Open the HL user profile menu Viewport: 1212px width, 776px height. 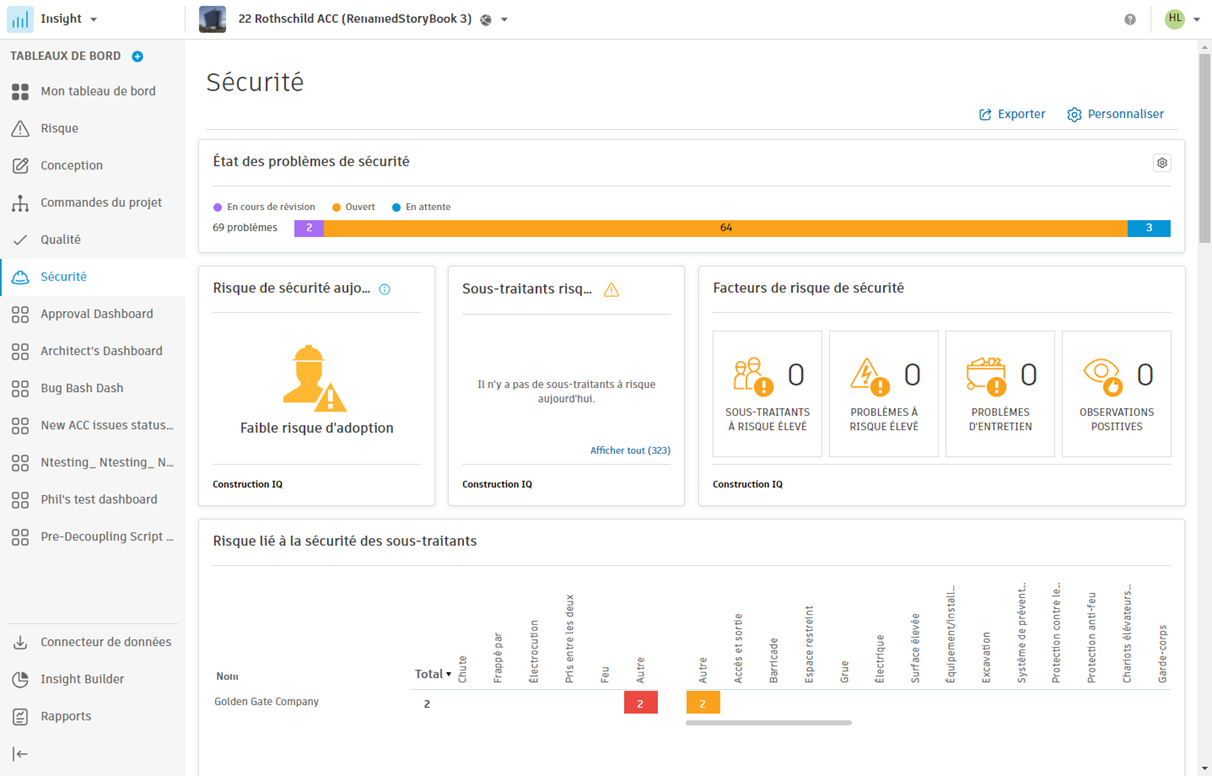point(1182,19)
